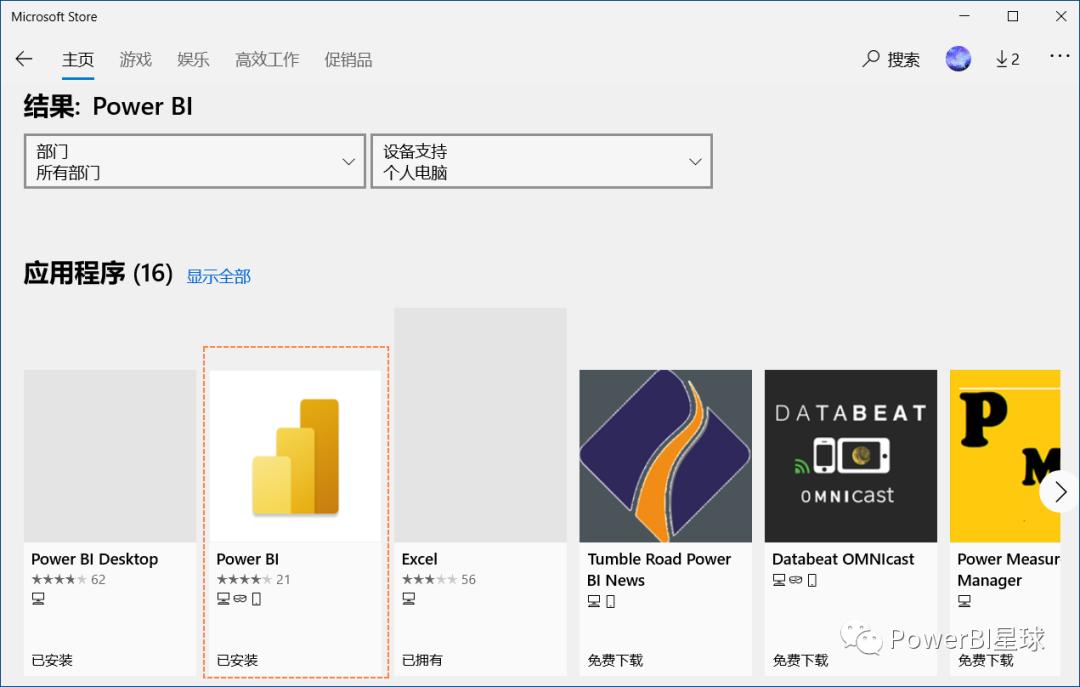
Task: Click the 显示全部 show all link
Action: click(218, 276)
